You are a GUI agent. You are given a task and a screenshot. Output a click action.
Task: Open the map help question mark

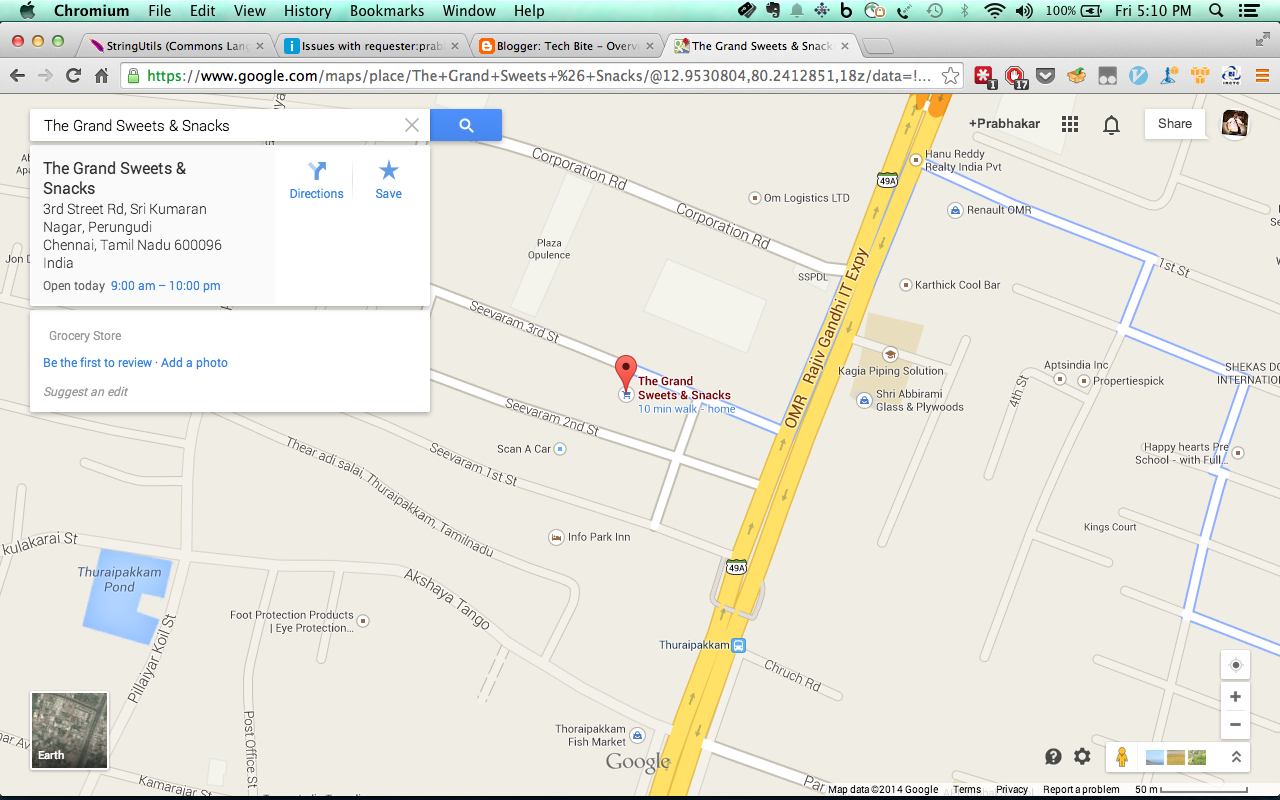(x=1053, y=757)
